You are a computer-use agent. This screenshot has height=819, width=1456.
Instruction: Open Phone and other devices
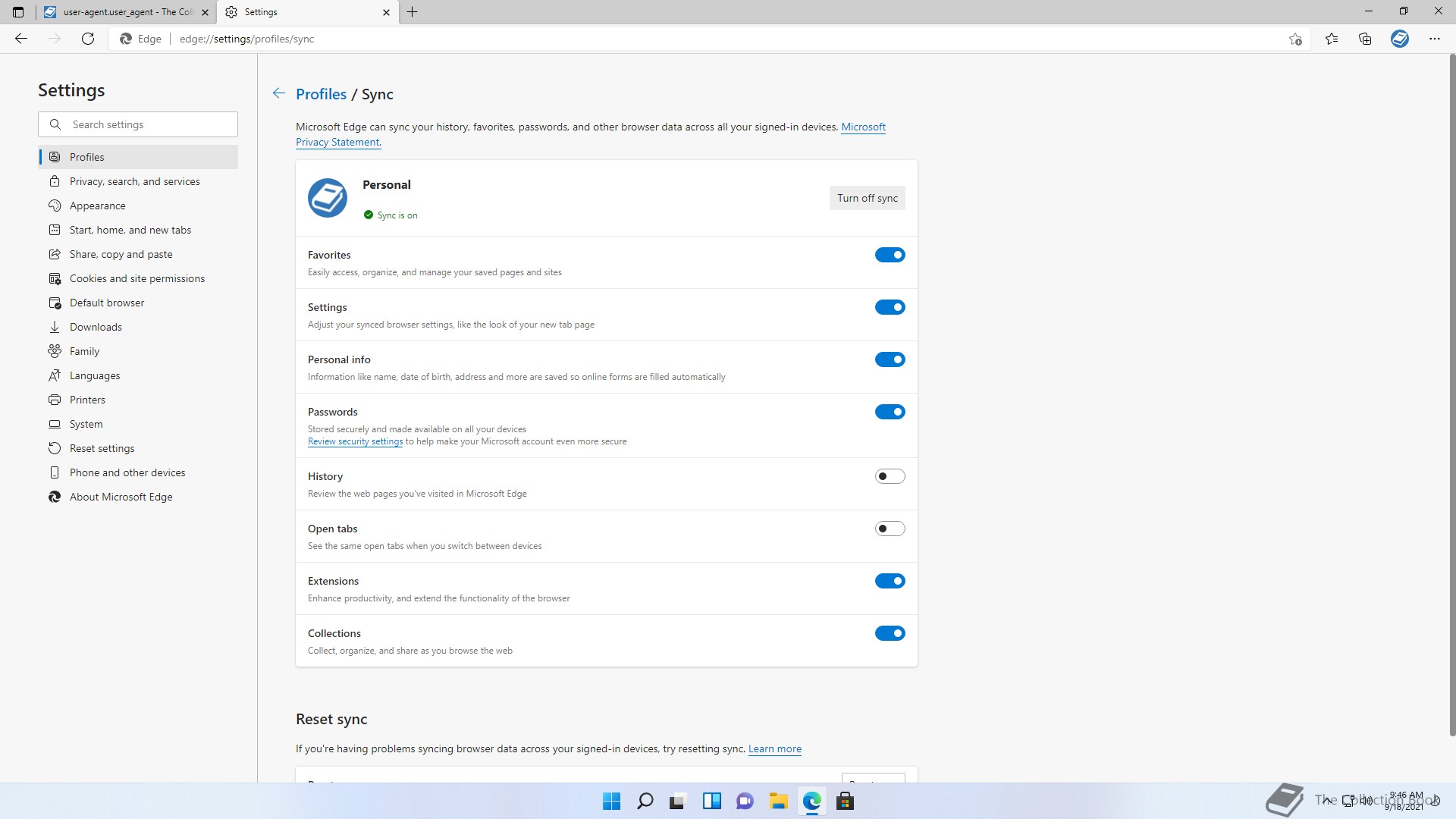tap(138, 472)
